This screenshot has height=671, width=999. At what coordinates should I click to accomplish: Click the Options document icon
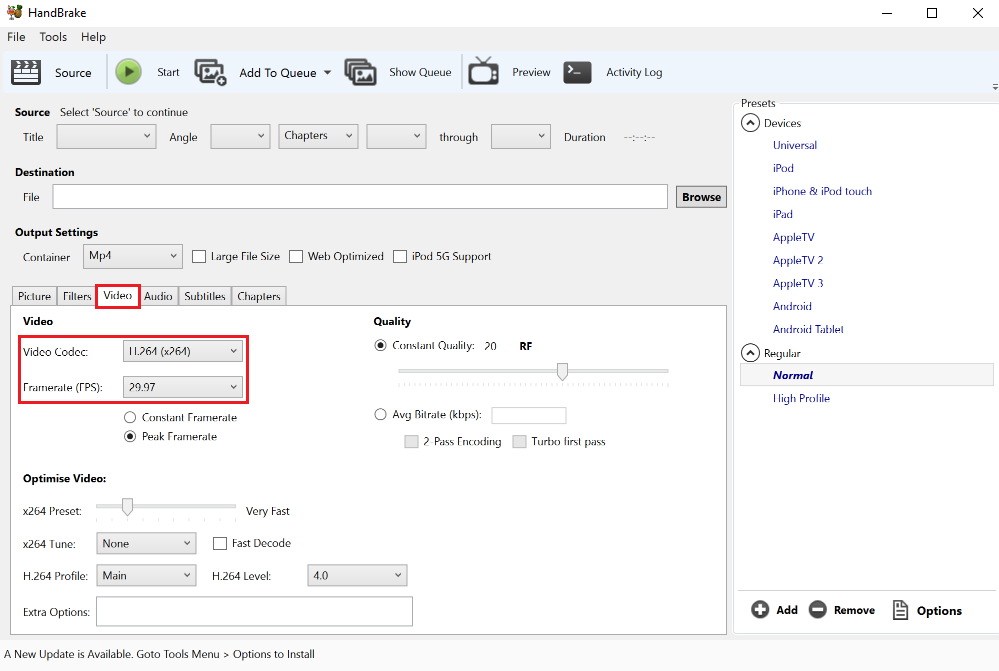900,610
